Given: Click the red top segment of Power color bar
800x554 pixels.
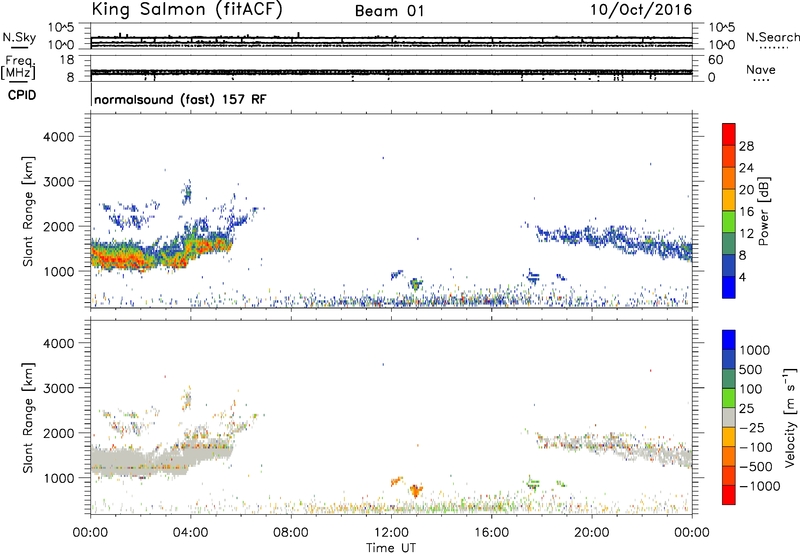Looking at the screenshot, I should point(729,135).
